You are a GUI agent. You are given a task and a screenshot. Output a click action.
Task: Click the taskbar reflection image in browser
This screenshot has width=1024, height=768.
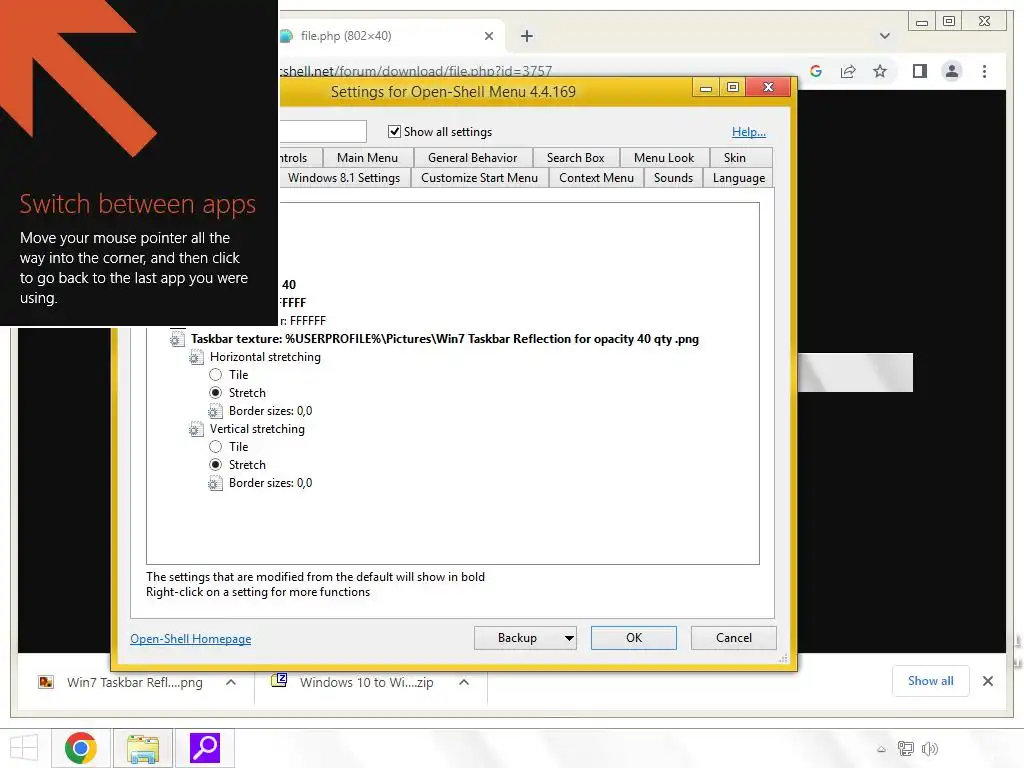pos(856,372)
